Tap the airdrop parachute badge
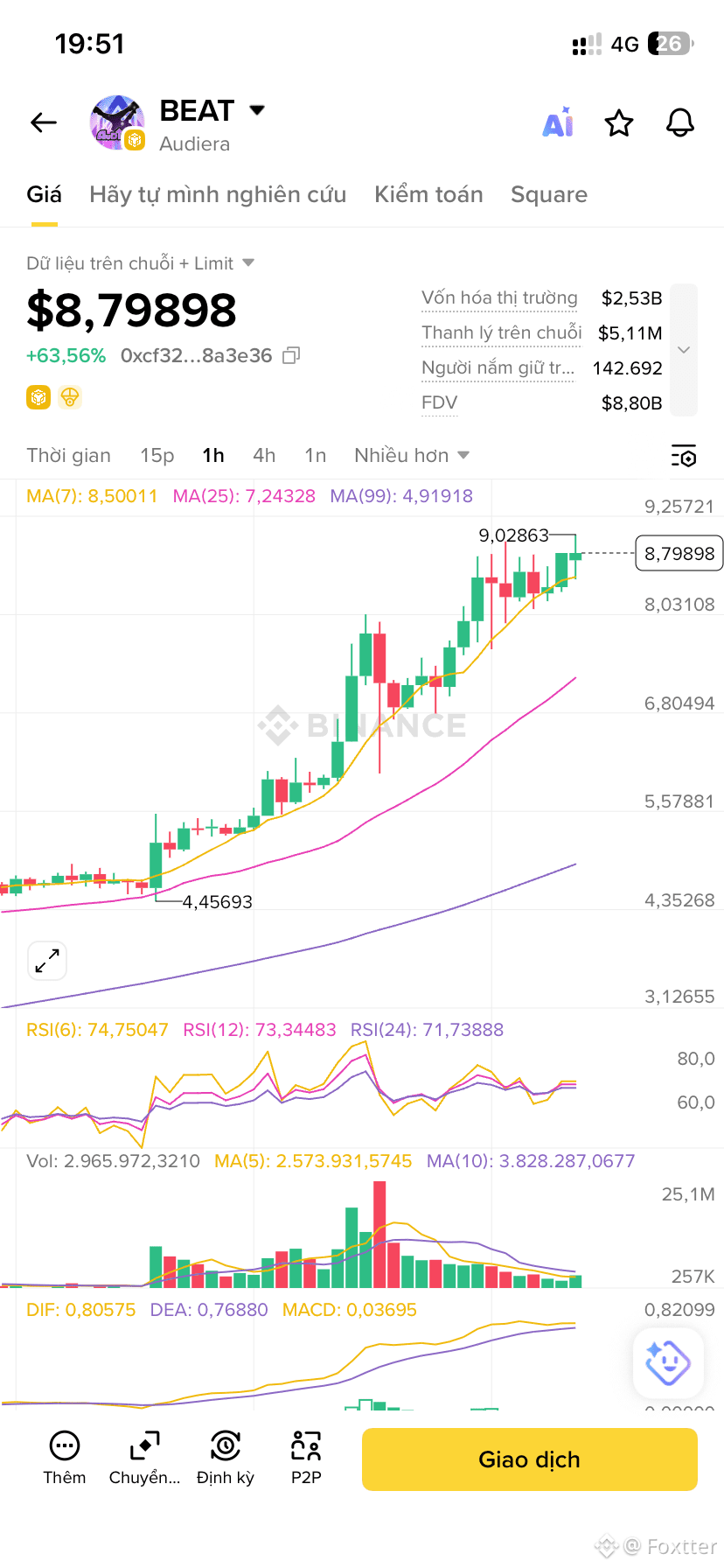724x1568 pixels. 70,398
